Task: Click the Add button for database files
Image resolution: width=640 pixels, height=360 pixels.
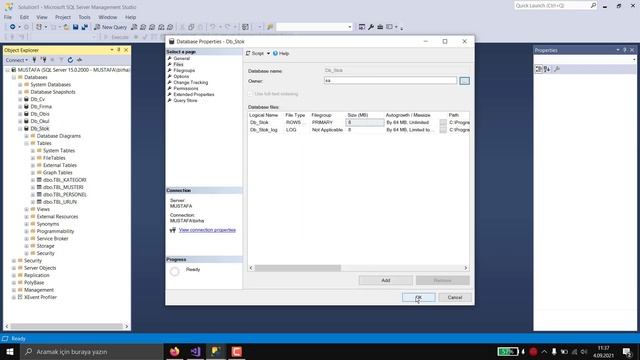Action: click(386, 280)
